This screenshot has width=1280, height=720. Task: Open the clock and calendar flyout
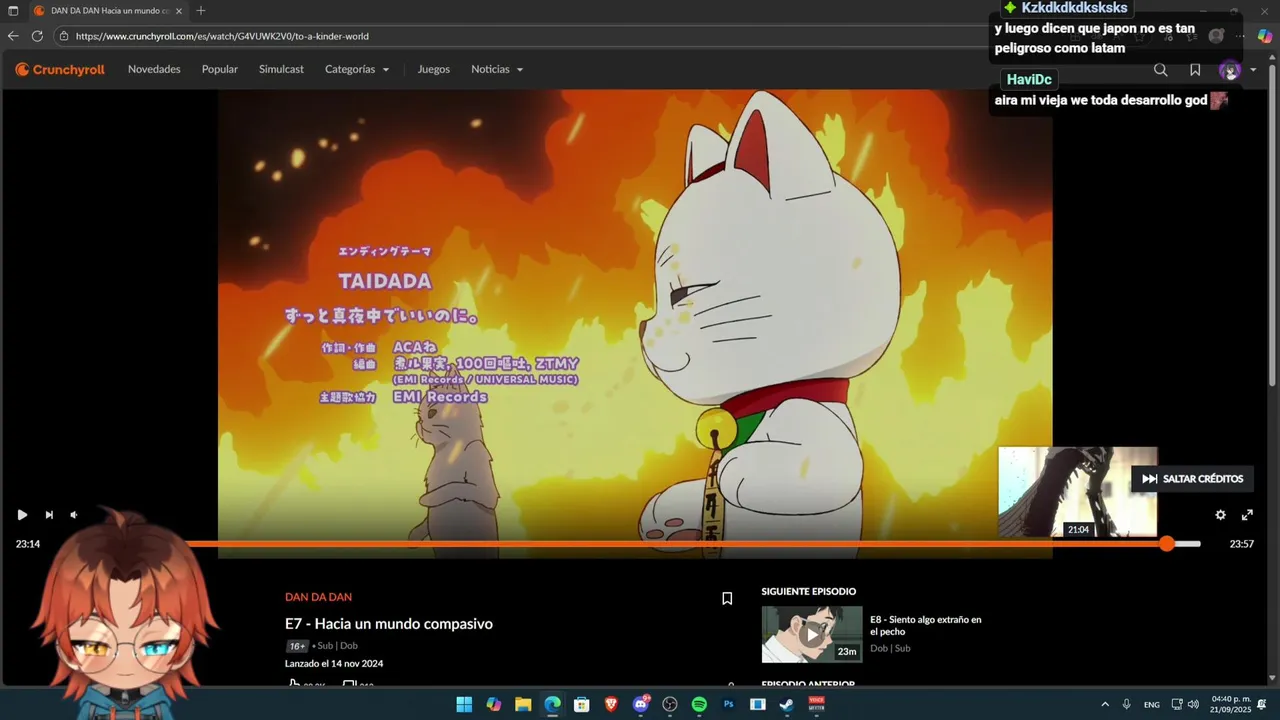tap(1231, 704)
